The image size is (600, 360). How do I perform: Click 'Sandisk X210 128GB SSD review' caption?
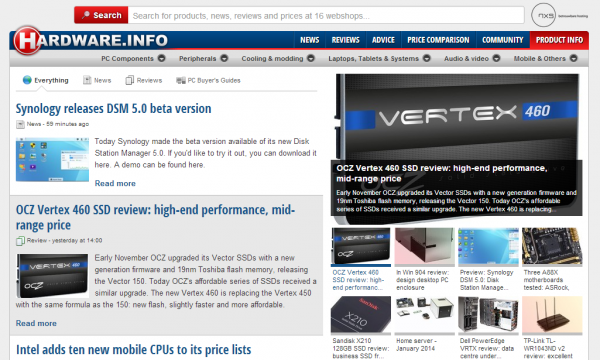tap(361, 348)
